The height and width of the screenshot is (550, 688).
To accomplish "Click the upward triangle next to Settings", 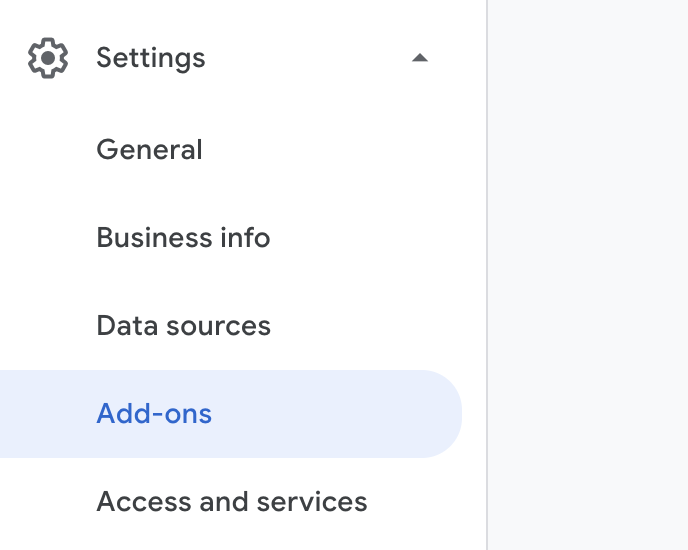I will [420, 58].
